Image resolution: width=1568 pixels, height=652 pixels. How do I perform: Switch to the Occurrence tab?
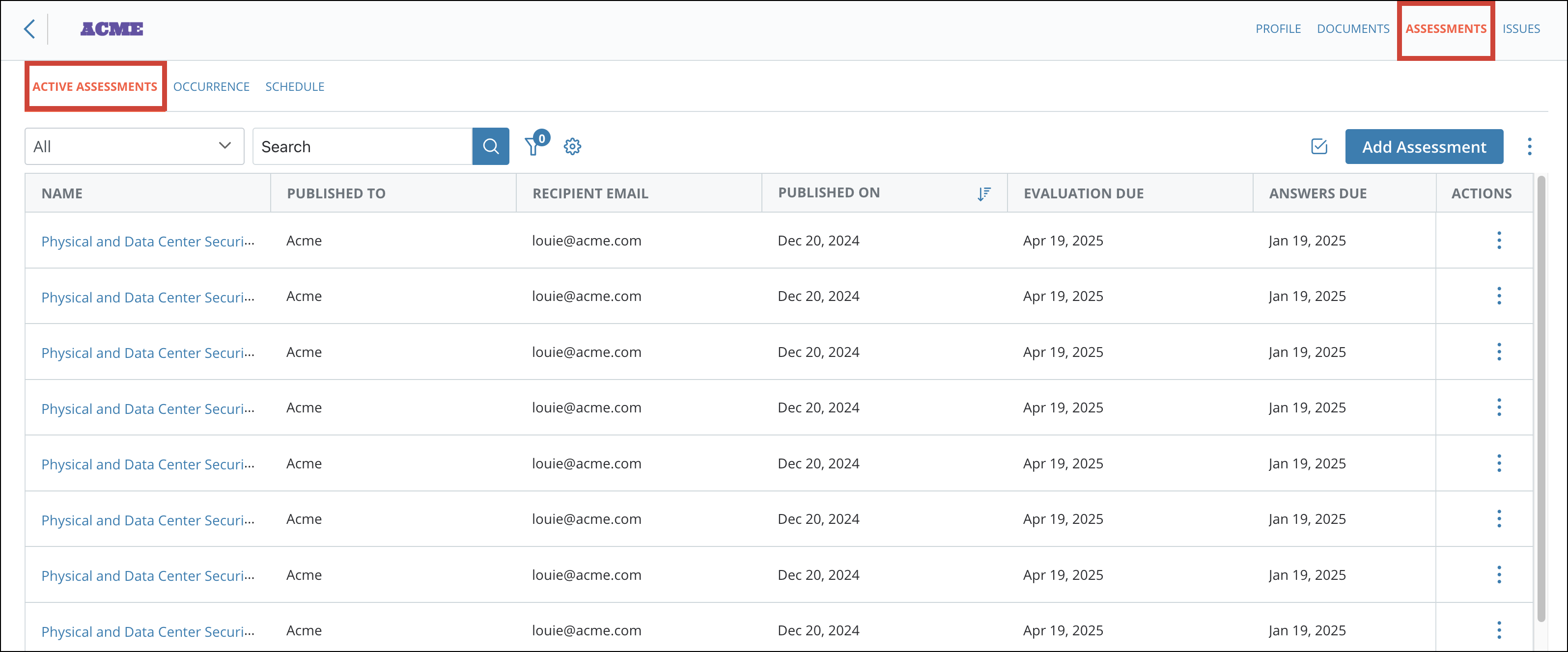pyautogui.click(x=211, y=86)
